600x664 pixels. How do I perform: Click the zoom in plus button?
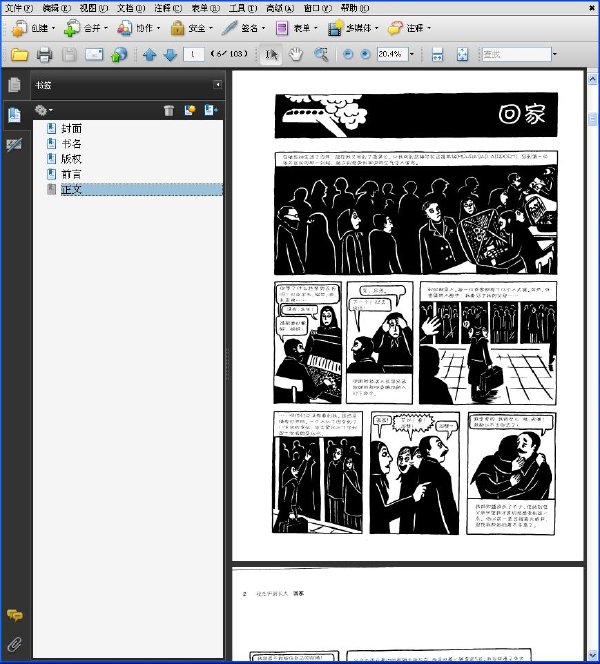365,54
